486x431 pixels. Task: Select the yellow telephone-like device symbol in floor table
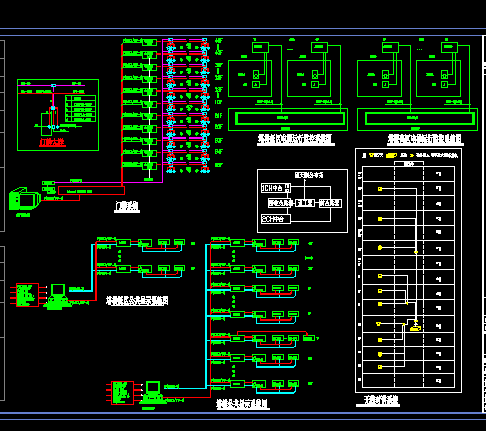(415, 328)
